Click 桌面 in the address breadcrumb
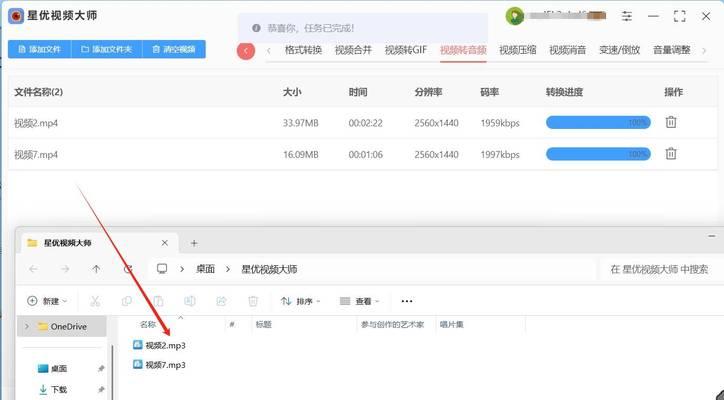This screenshot has height=400, width=724. coord(205,269)
